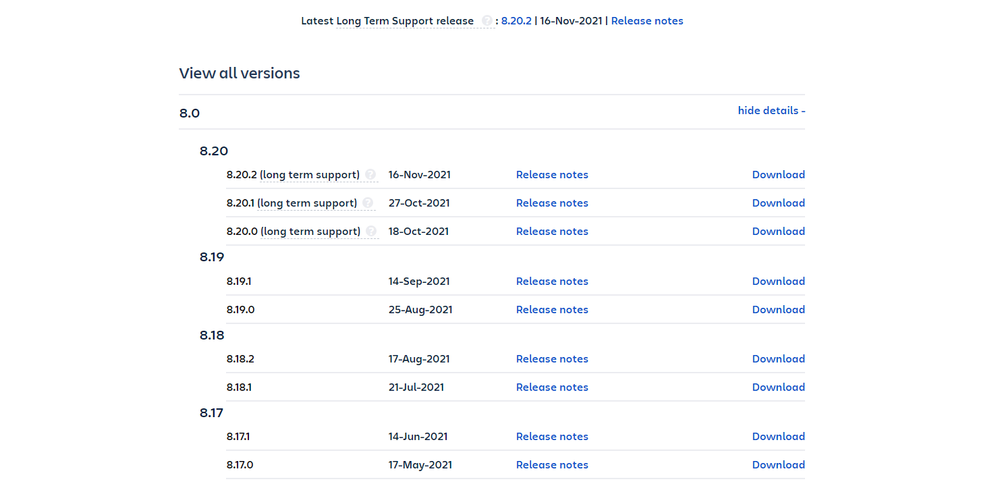Click the help icon next to 8.20.2 long term support

click(370, 174)
